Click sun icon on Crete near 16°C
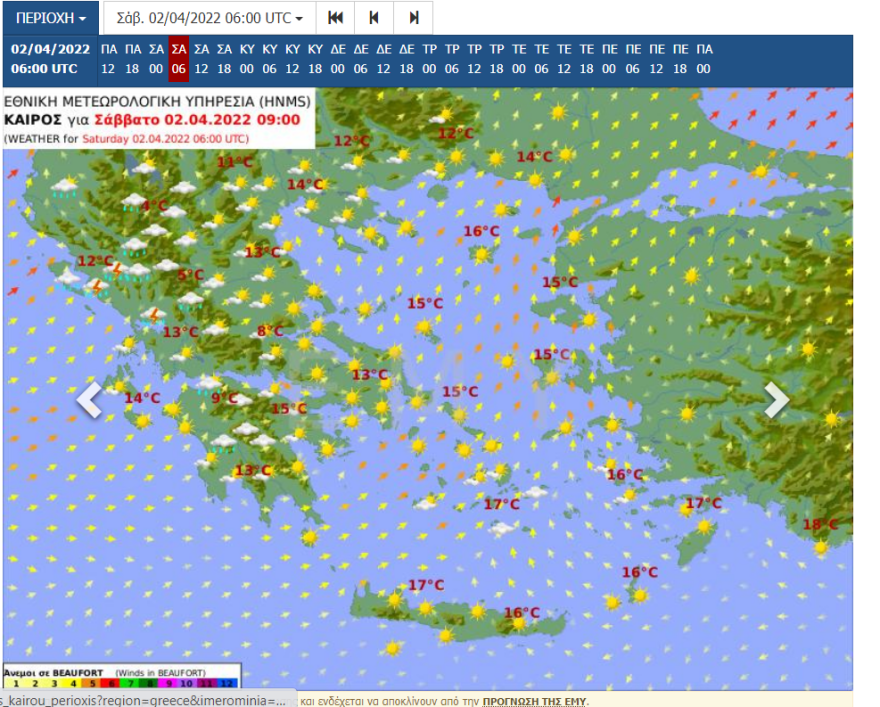Viewport: 880px width, 707px height. pyautogui.click(x=519, y=624)
